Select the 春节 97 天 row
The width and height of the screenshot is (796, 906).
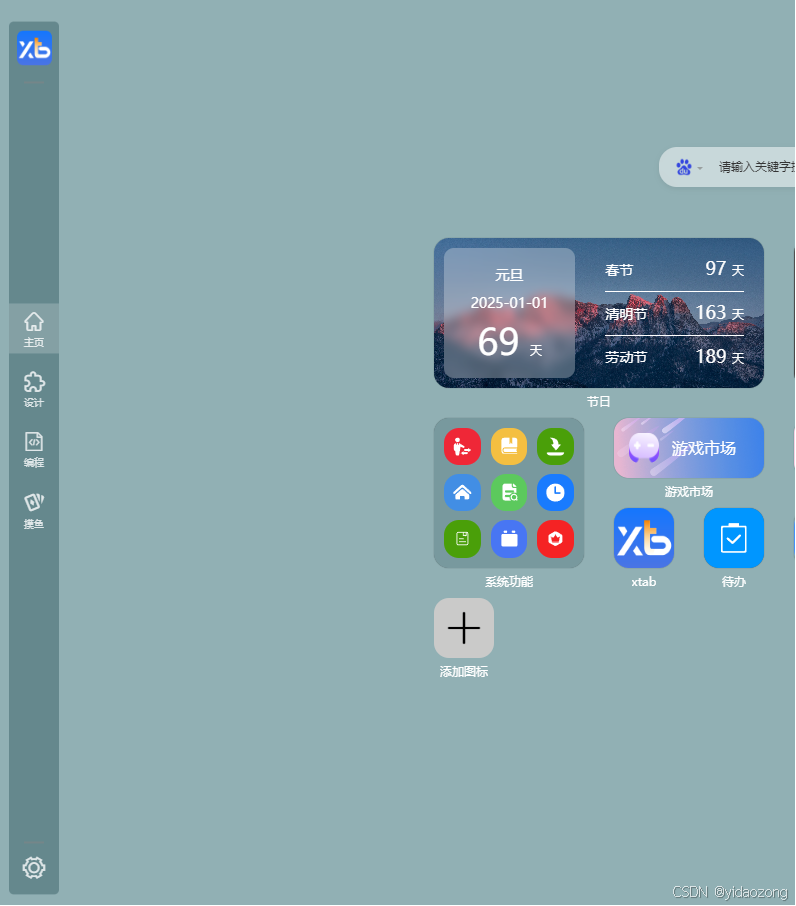[x=674, y=269]
